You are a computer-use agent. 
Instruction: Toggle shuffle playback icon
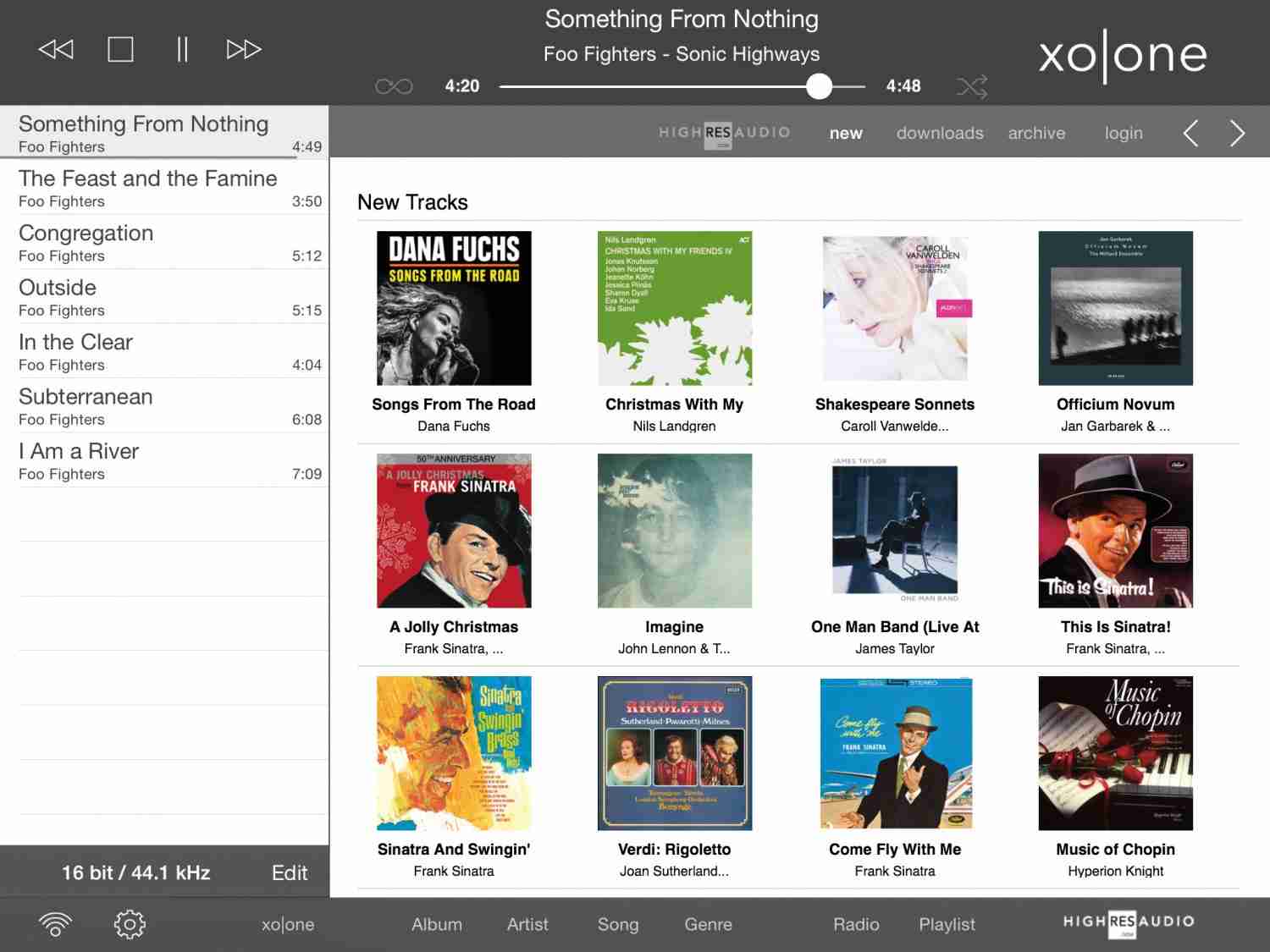coord(972,86)
